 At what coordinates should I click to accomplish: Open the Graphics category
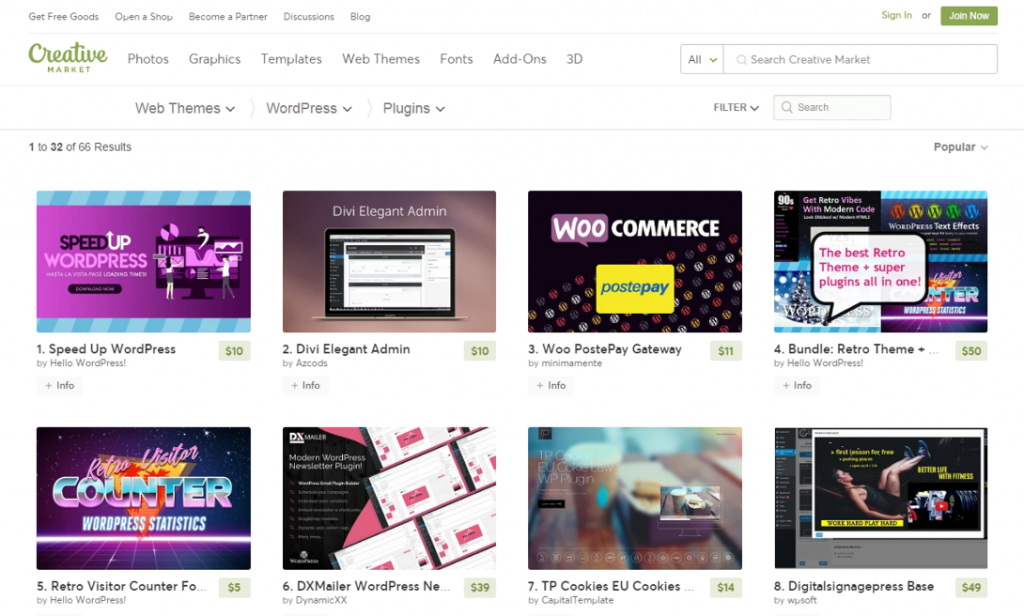(215, 59)
